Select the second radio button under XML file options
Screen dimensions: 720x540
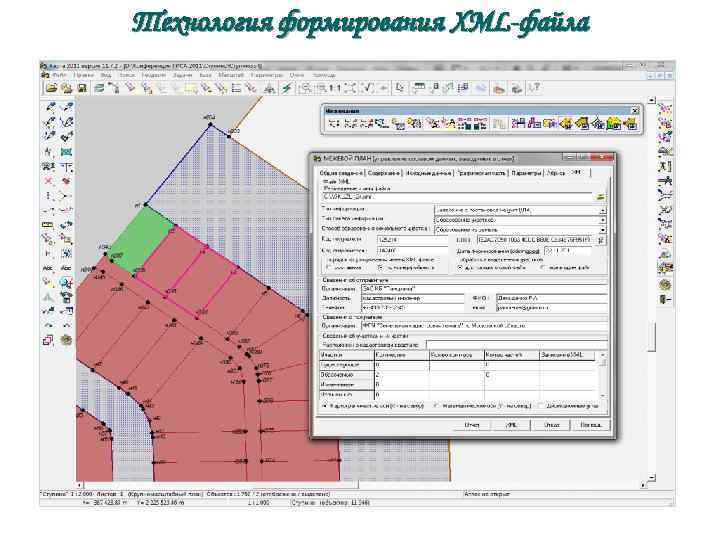tap(381, 268)
